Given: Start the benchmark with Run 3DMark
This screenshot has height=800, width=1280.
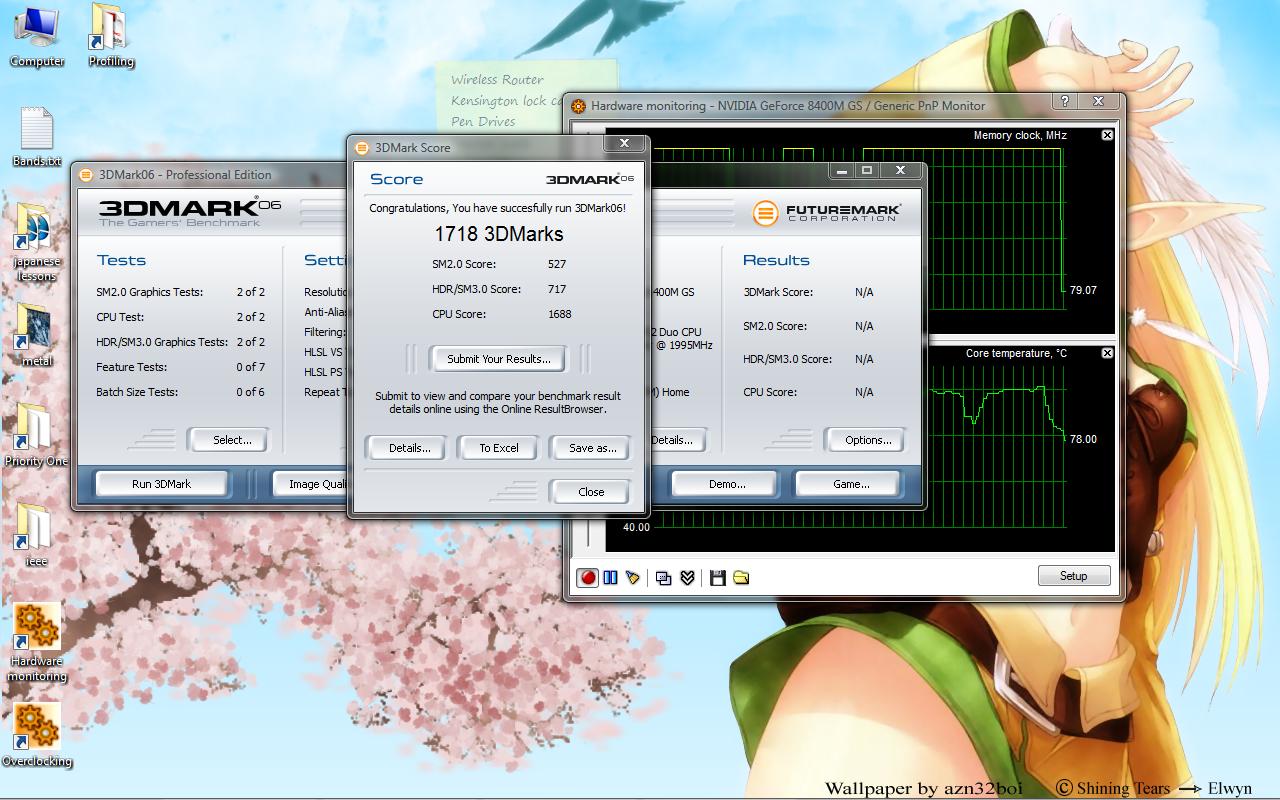Looking at the screenshot, I should tap(161, 484).
